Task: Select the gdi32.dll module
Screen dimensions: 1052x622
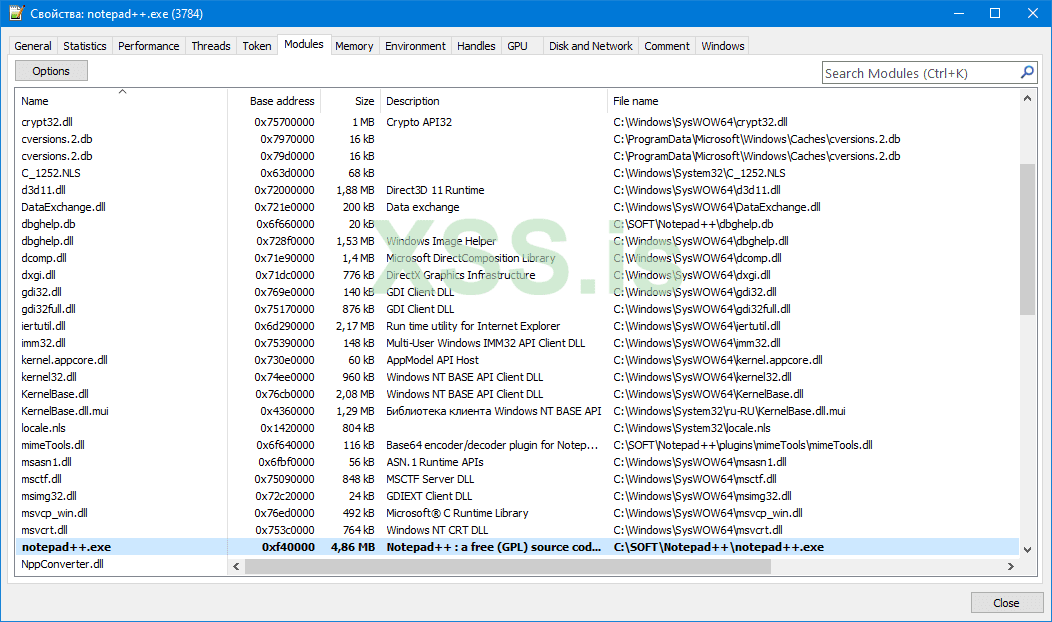Action: pos(517,292)
